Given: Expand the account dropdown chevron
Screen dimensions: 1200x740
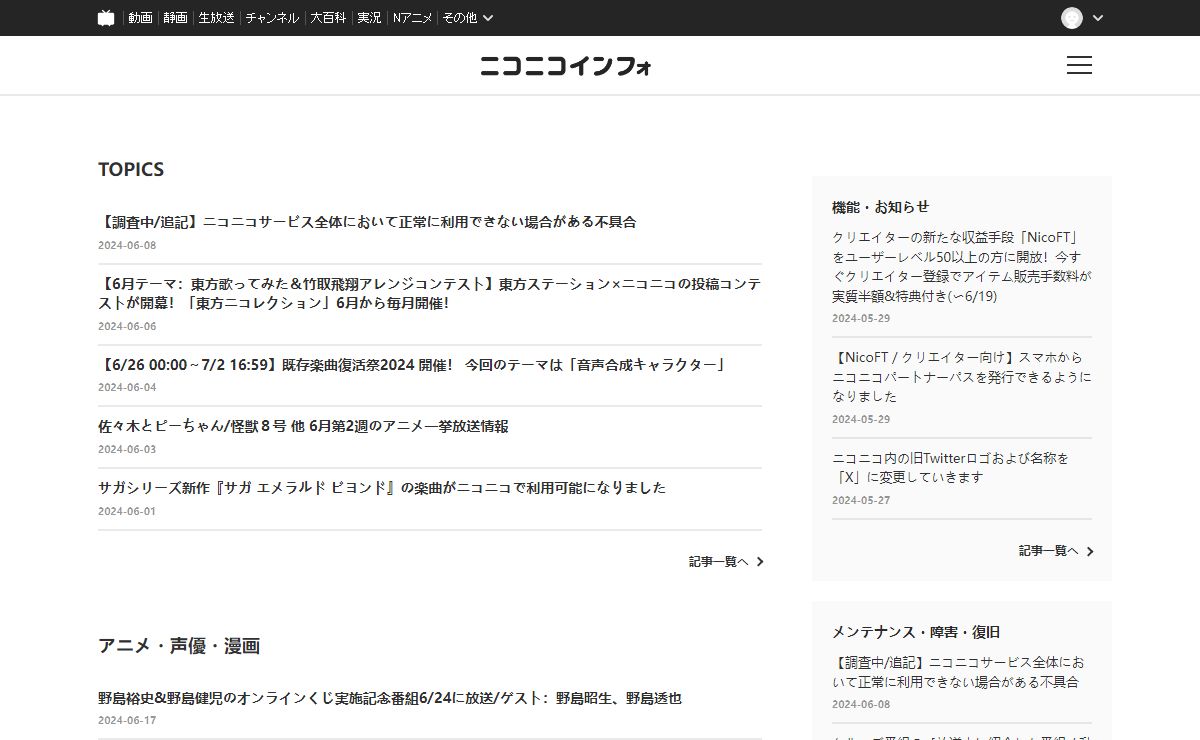Looking at the screenshot, I should click(x=1098, y=18).
